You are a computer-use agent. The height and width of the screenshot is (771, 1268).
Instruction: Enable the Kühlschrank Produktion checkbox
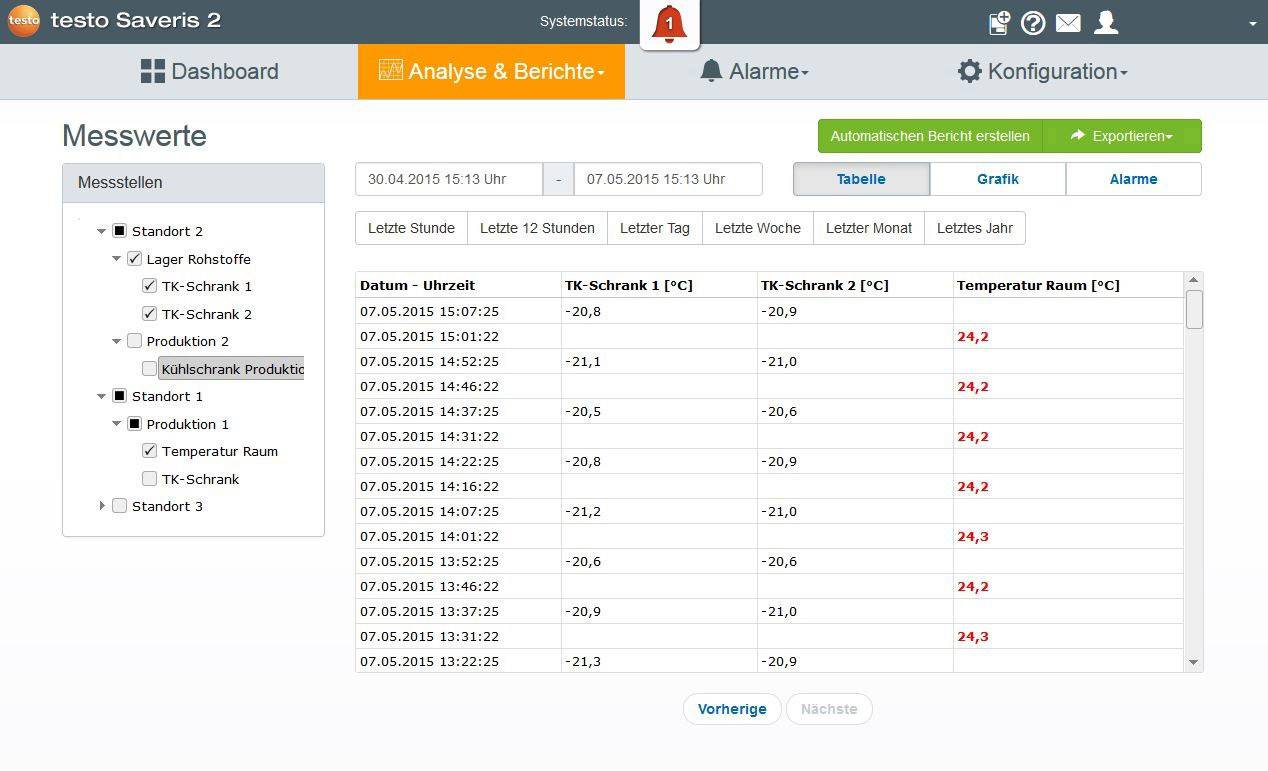(149, 368)
